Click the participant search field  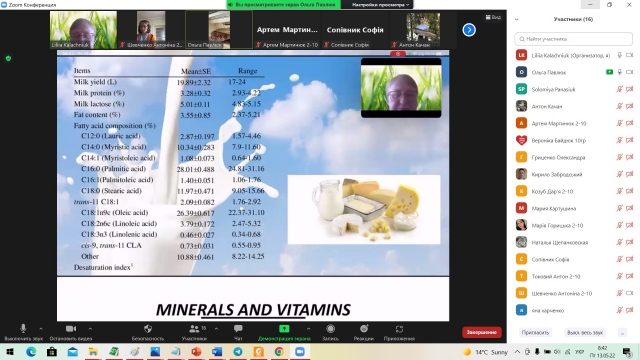tap(573, 39)
